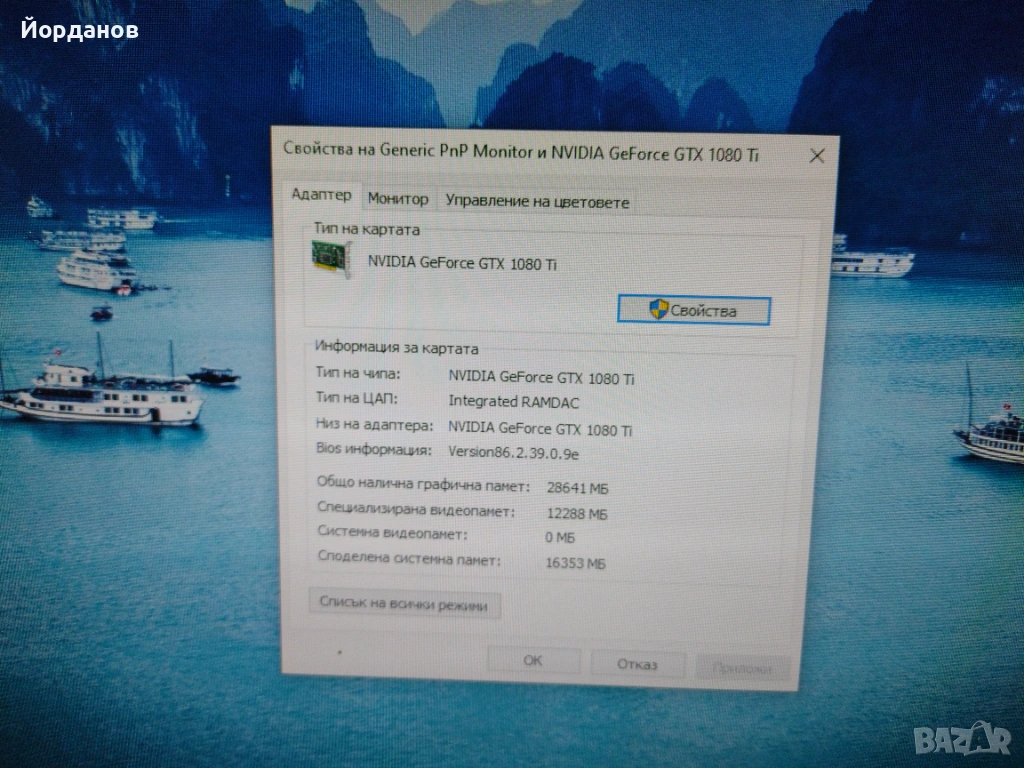Switch to the Монитор tab
This screenshot has width=1024, height=768.
tap(397, 199)
